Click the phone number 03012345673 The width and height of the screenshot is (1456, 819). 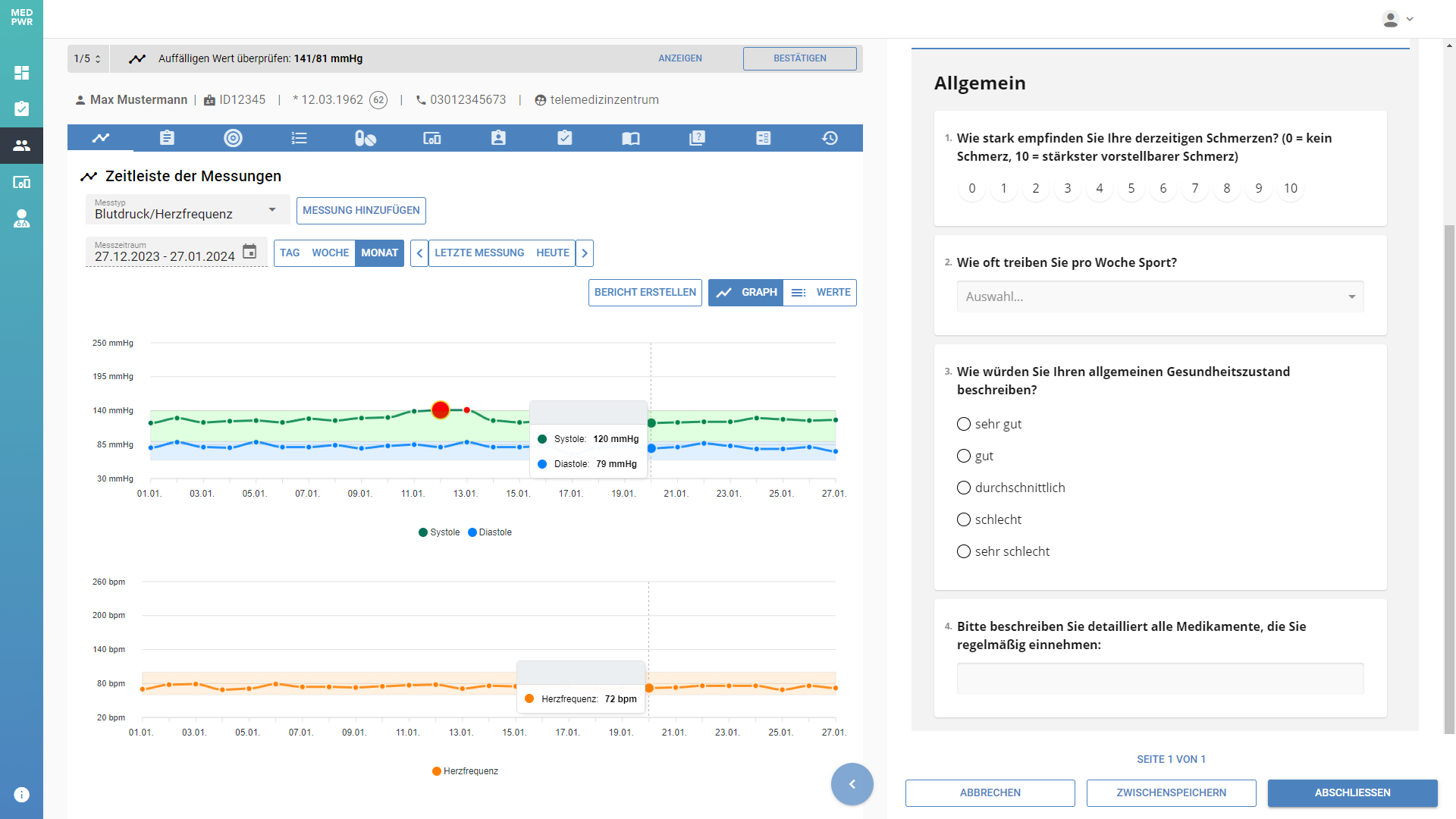[468, 100]
